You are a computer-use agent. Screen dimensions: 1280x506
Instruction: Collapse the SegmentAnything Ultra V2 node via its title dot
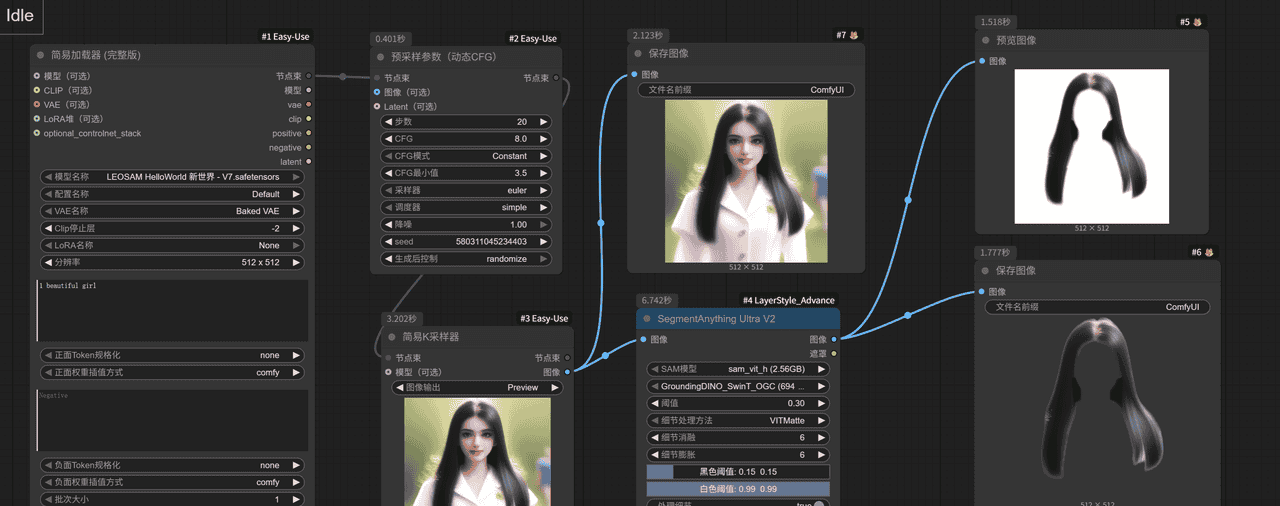(647, 319)
